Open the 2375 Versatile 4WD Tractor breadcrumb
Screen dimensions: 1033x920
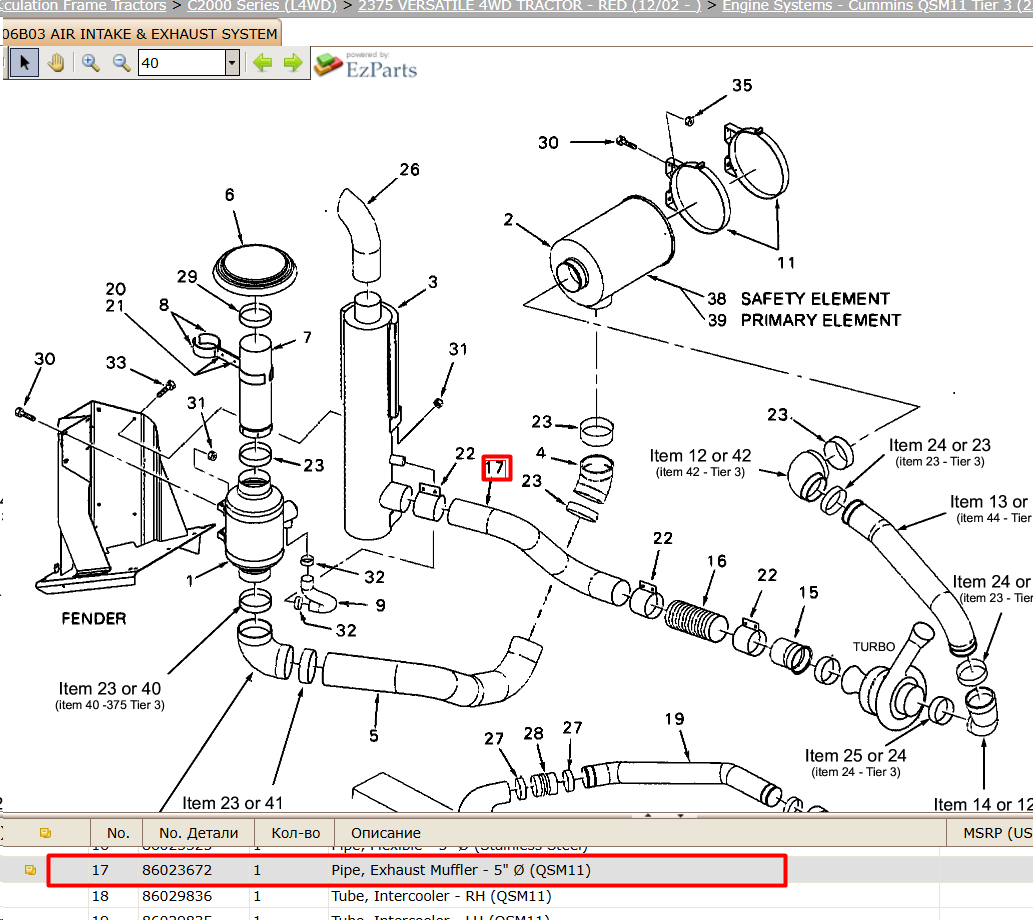click(529, 6)
